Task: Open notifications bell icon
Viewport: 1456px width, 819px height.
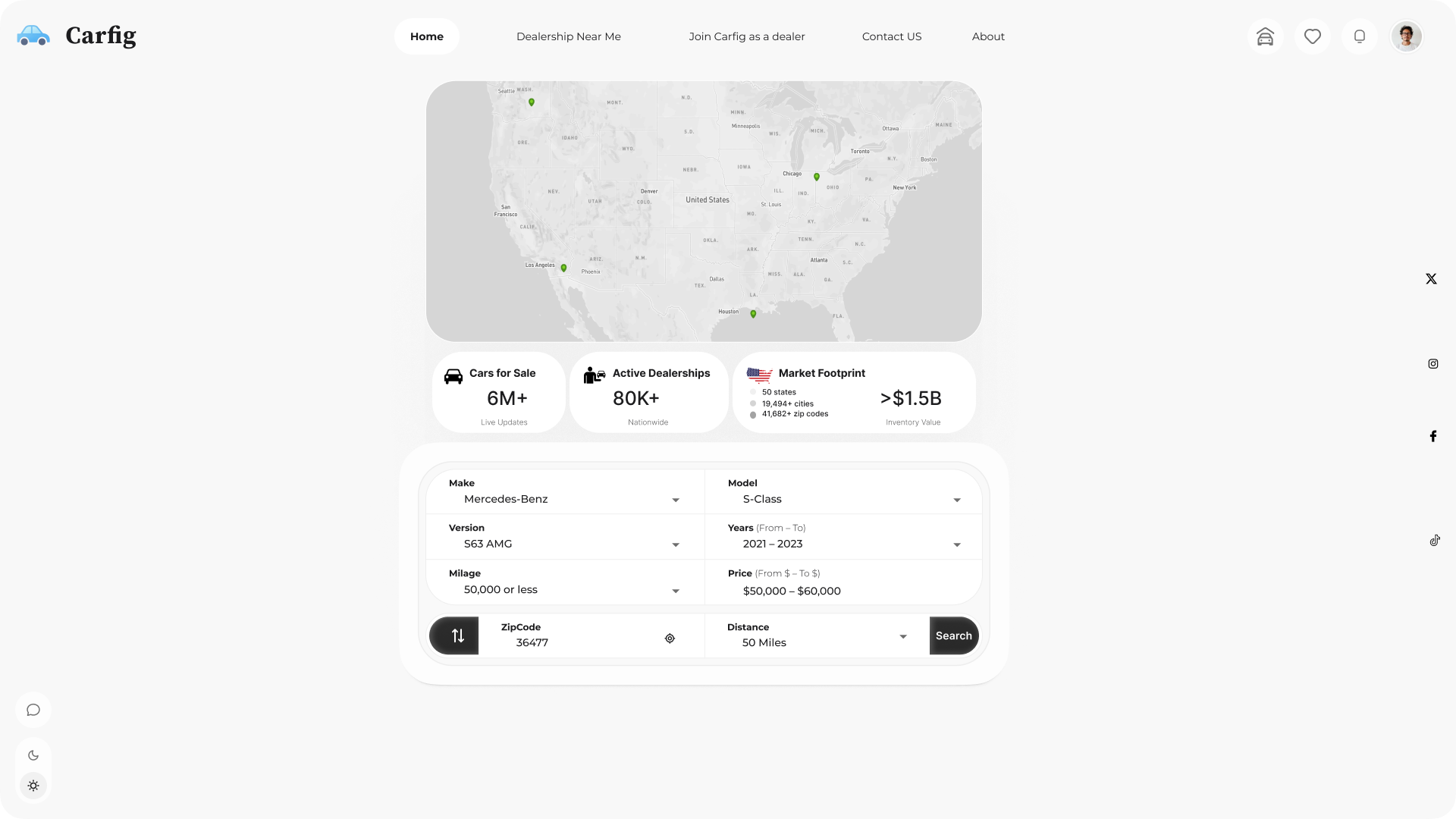Action: click(1360, 36)
